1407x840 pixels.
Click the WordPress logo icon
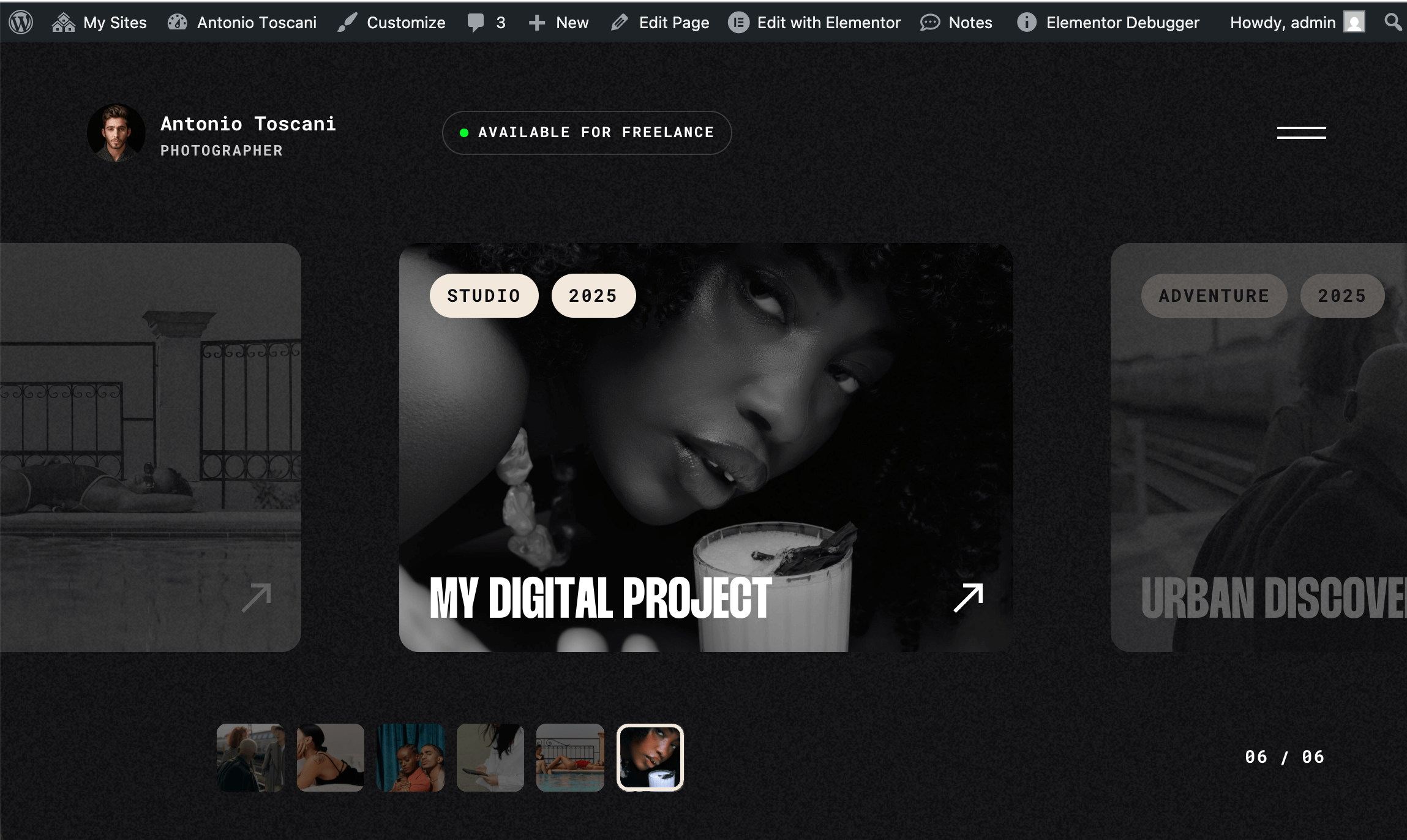21,23
